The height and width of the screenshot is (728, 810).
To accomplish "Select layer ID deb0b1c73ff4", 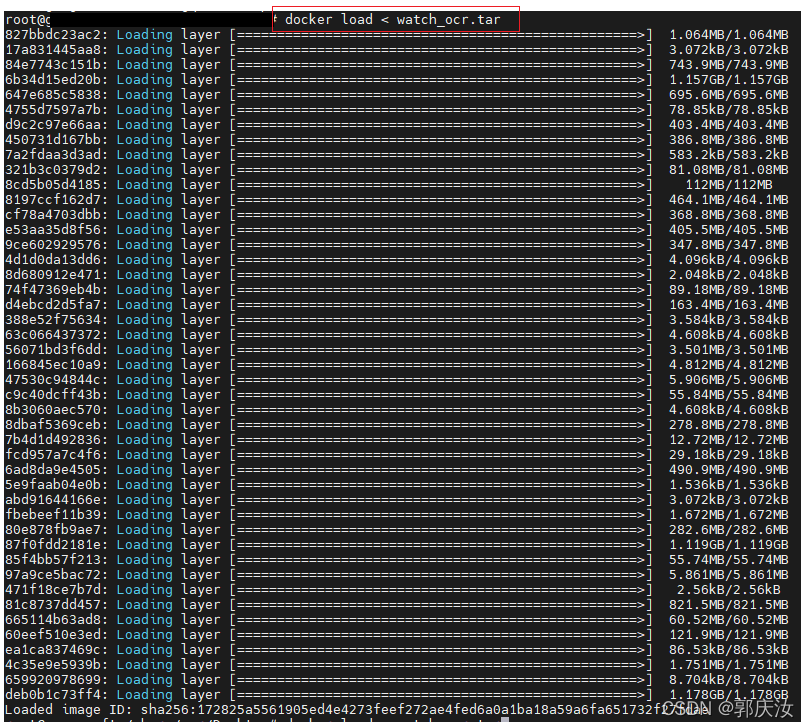I will tap(53, 694).
